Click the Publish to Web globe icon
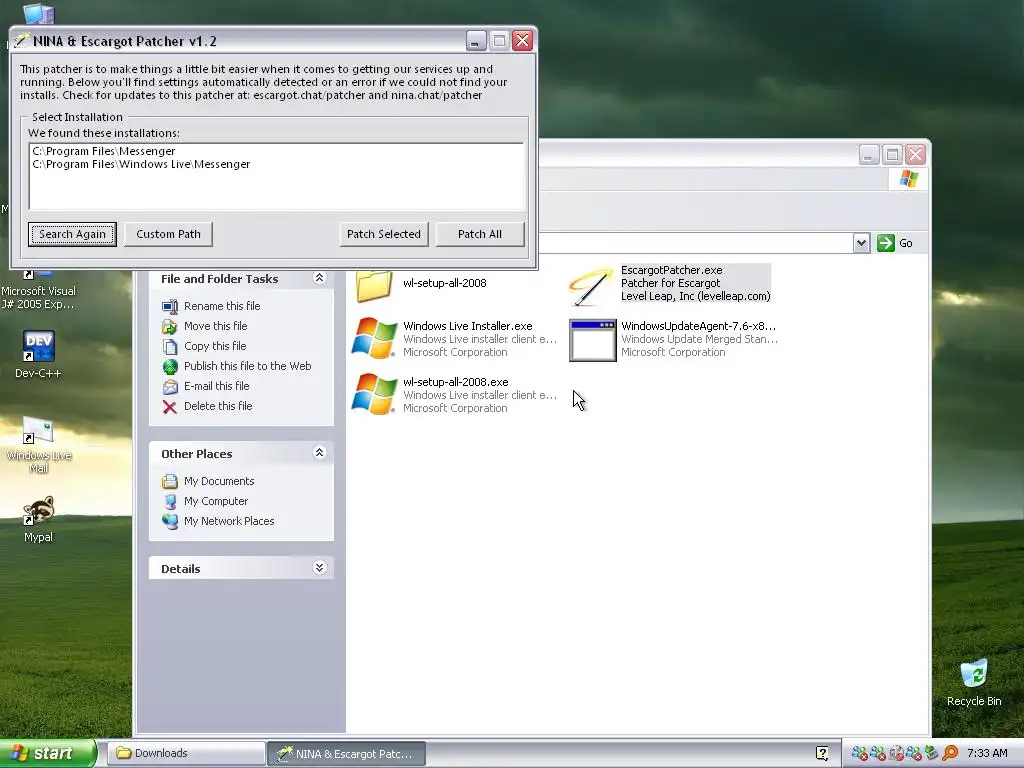This screenshot has width=1024, height=768. pos(170,366)
